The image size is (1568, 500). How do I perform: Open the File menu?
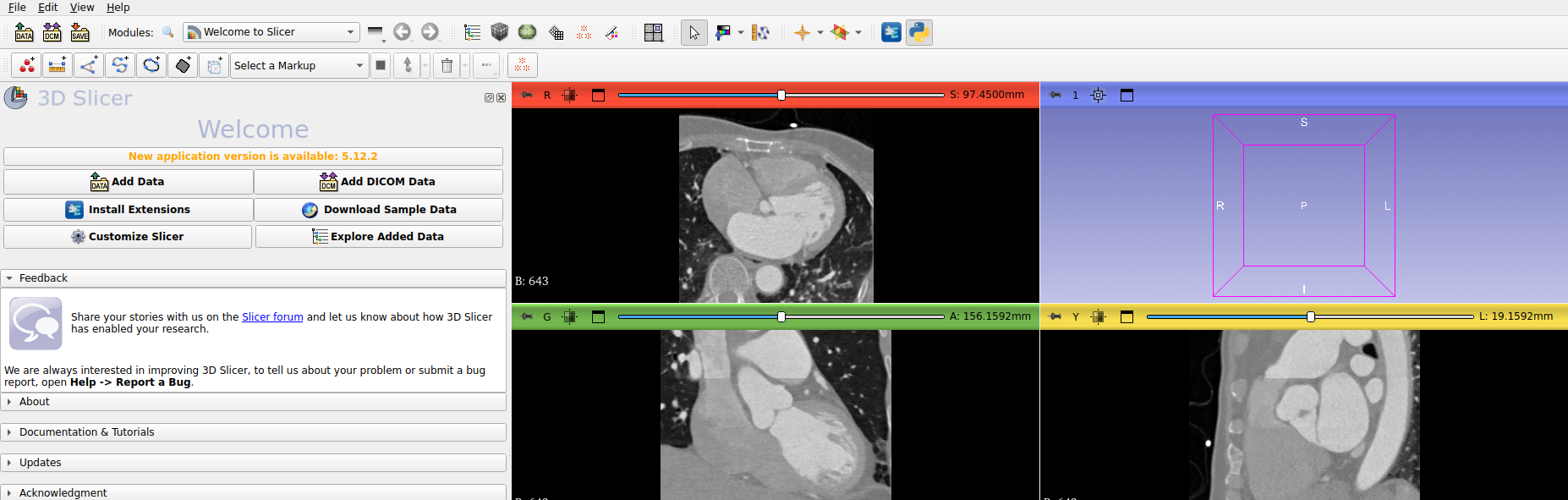[x=17, y=7]
